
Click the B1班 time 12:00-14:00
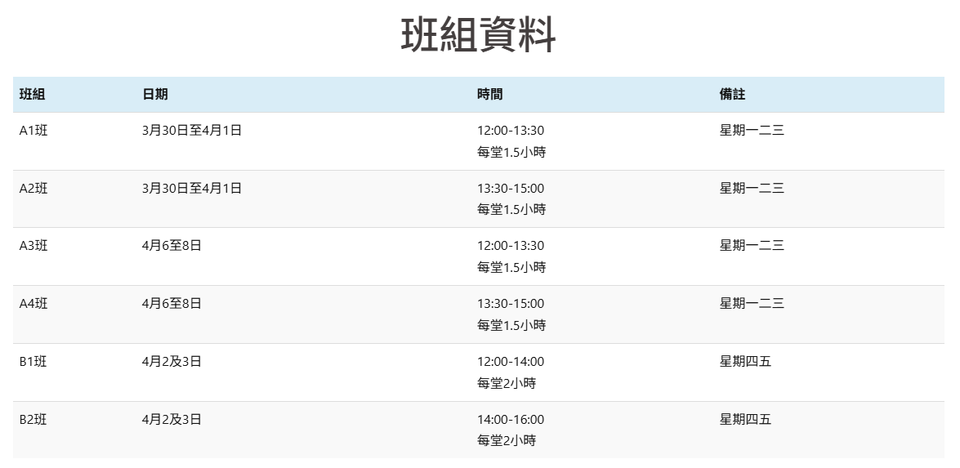511,362
